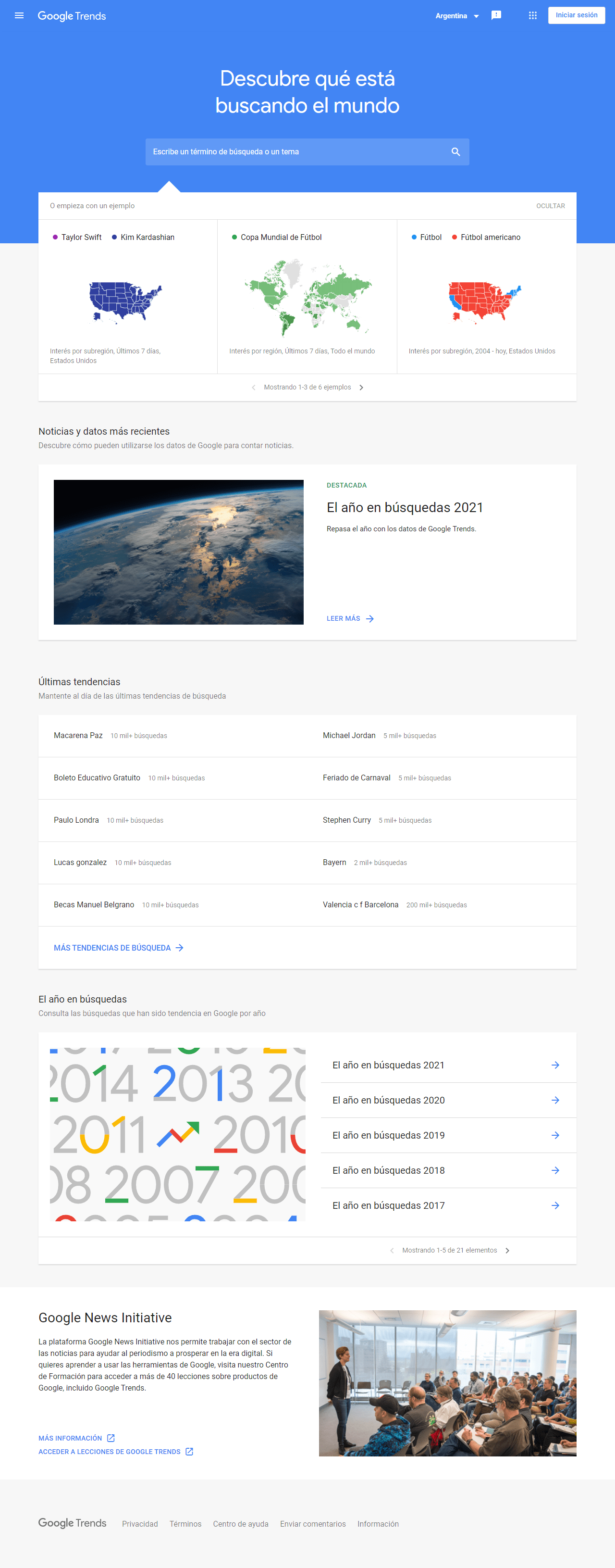This screenshot has height=1568, width=615.
Task: Click external link icon beside Más información
Action: tap(111, 1438)
